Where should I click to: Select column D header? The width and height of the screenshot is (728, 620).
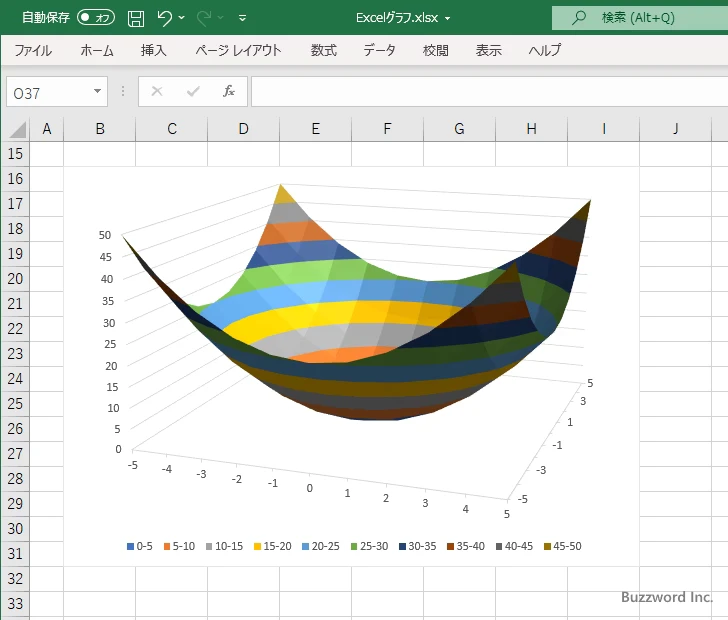[244, 129]
